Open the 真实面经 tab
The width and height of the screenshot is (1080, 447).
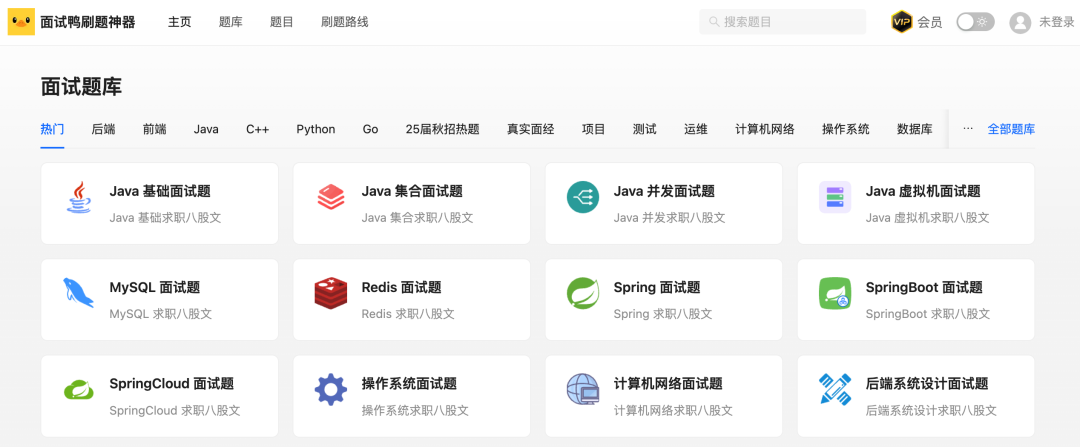[530, 129]
